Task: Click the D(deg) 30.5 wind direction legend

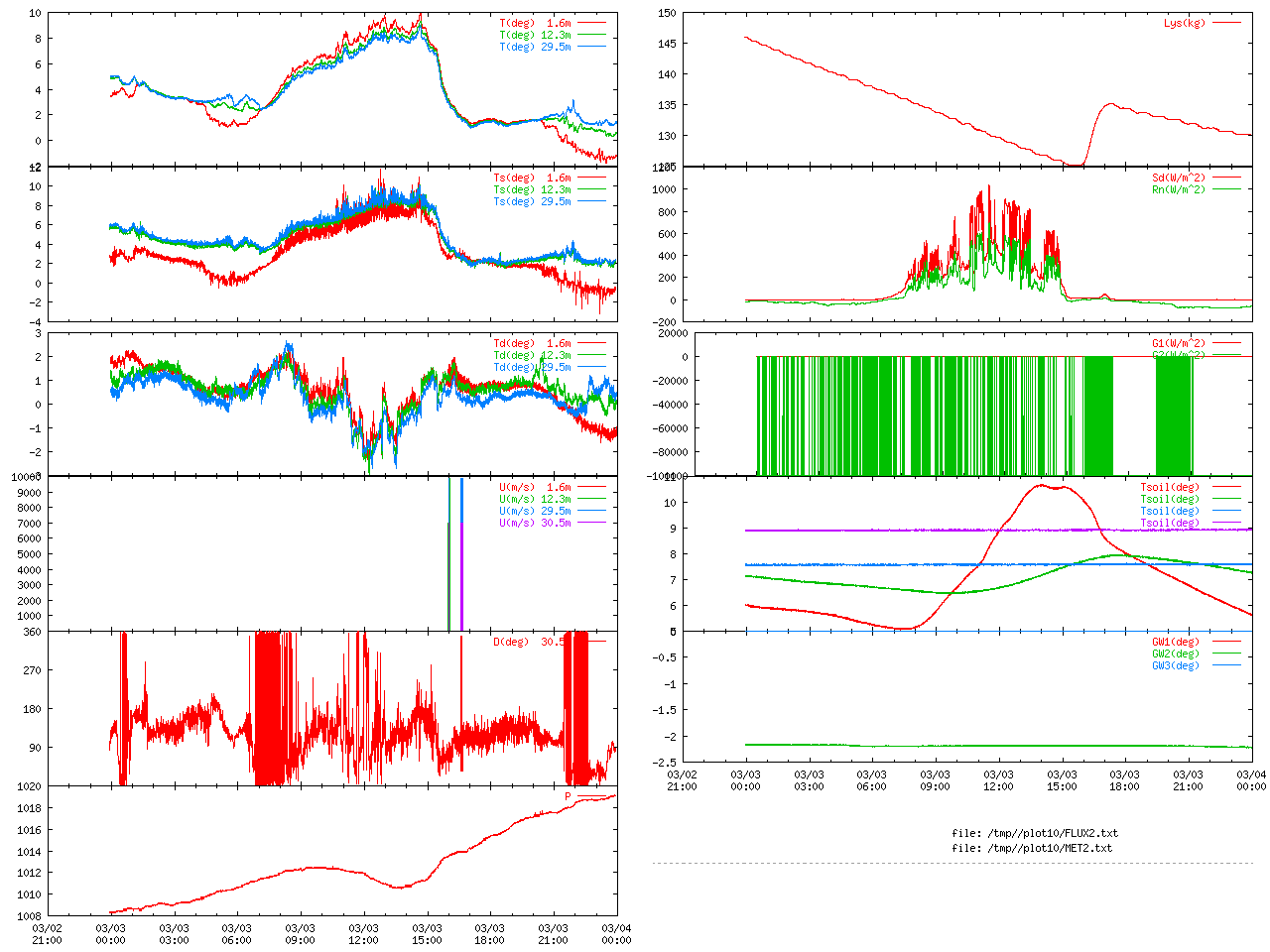Action: click(529, 642)
